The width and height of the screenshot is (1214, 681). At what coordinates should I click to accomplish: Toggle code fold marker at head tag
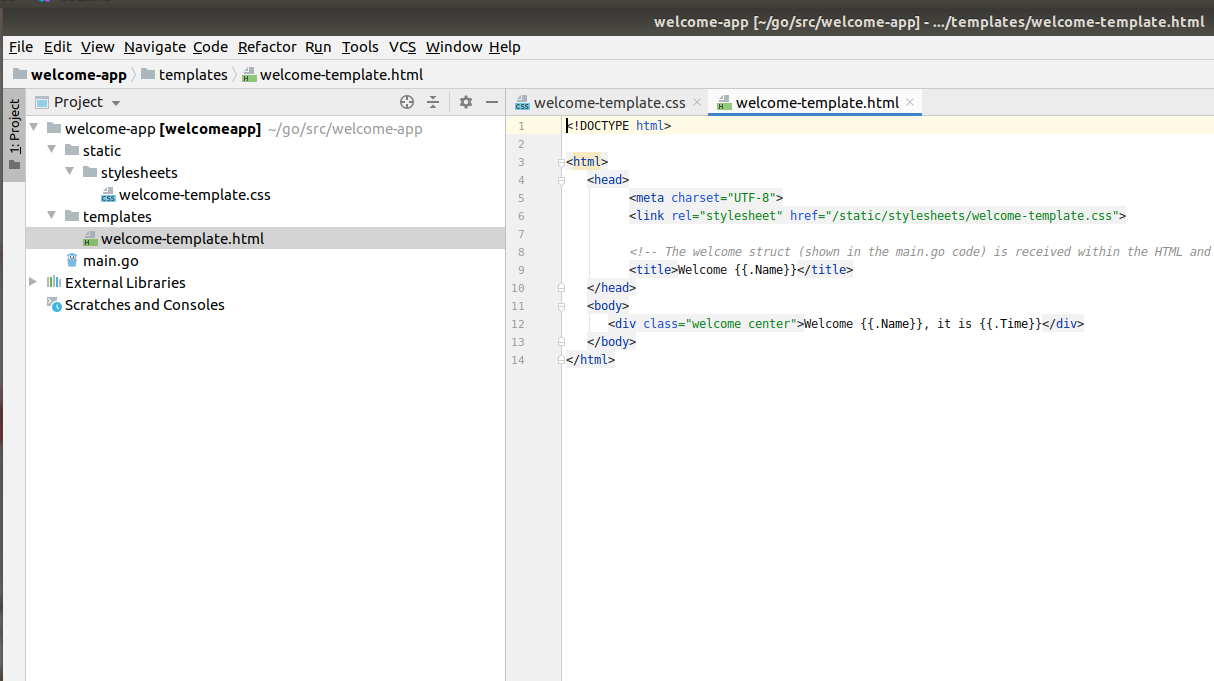point(562,180)
